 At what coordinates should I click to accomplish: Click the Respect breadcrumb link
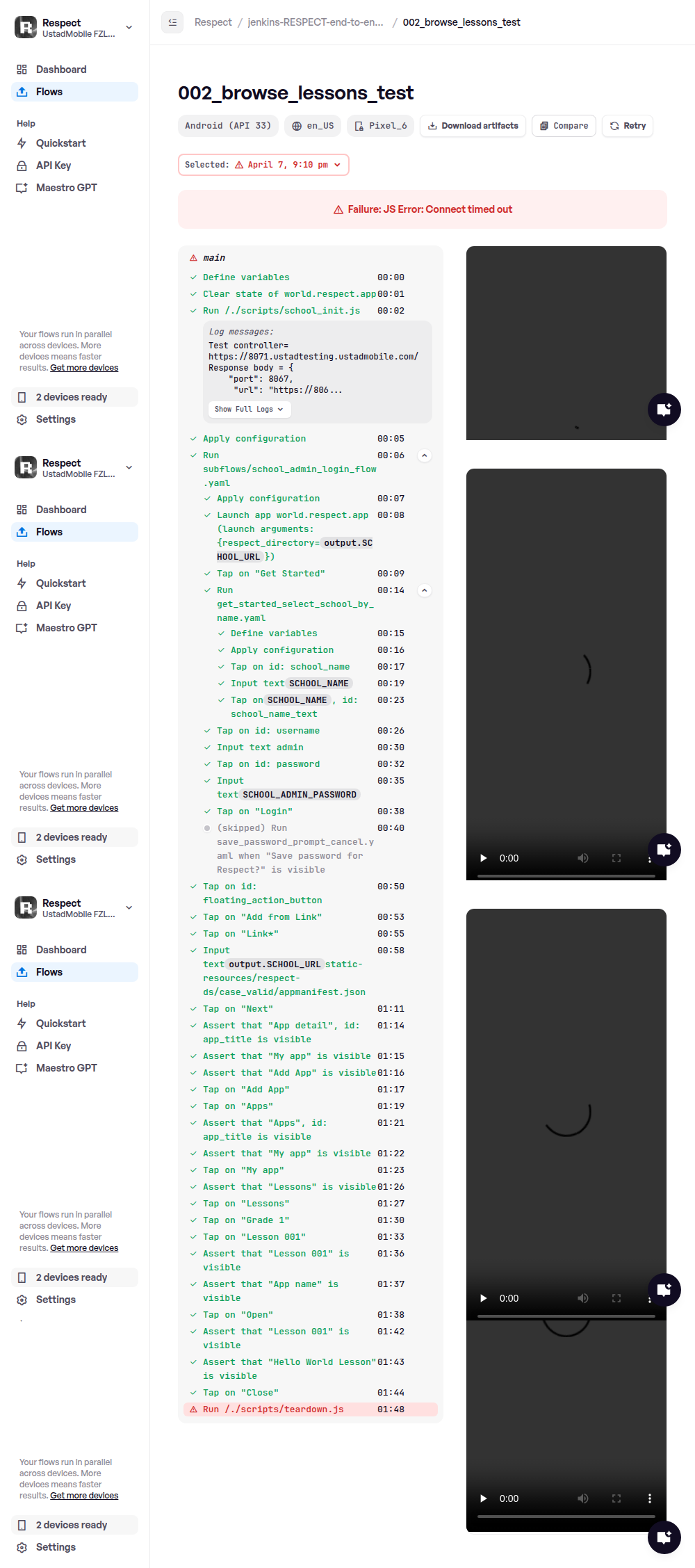coord(213,22)
